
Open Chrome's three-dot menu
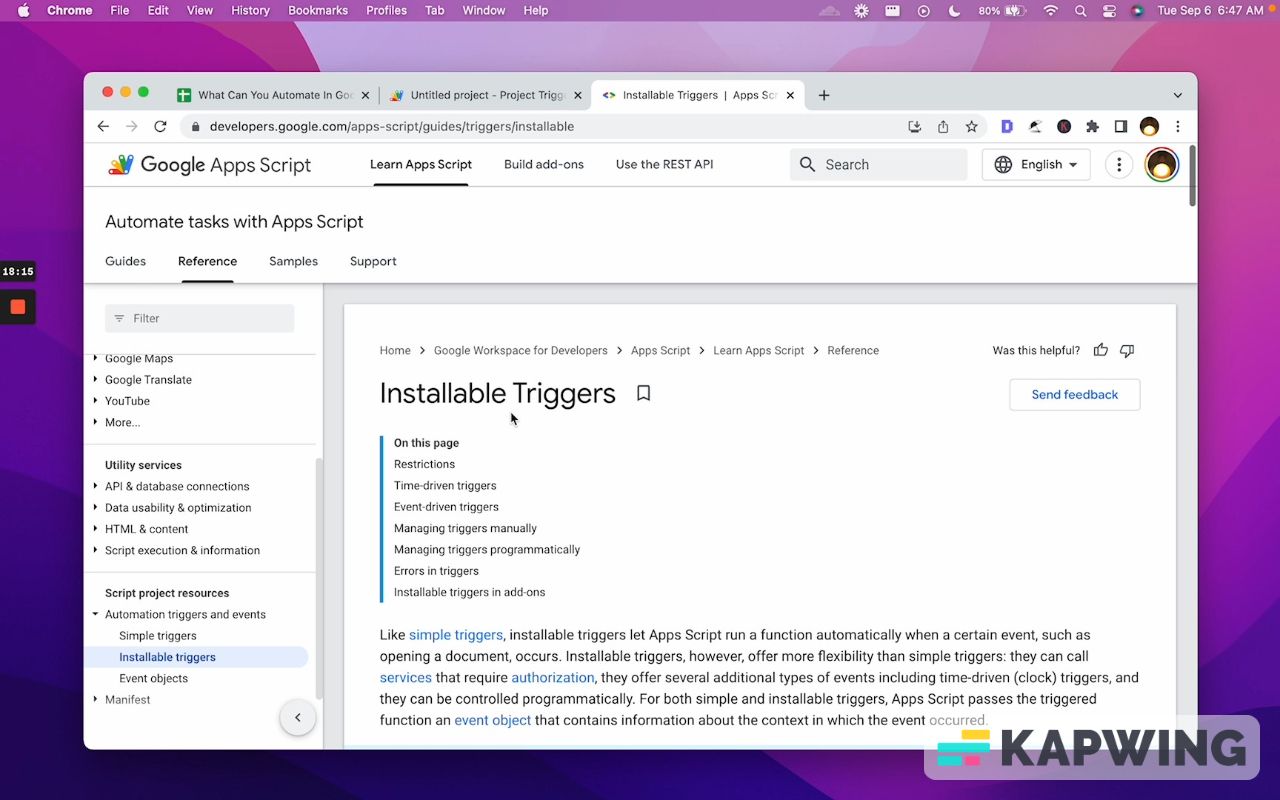(x=1178, y=126)
